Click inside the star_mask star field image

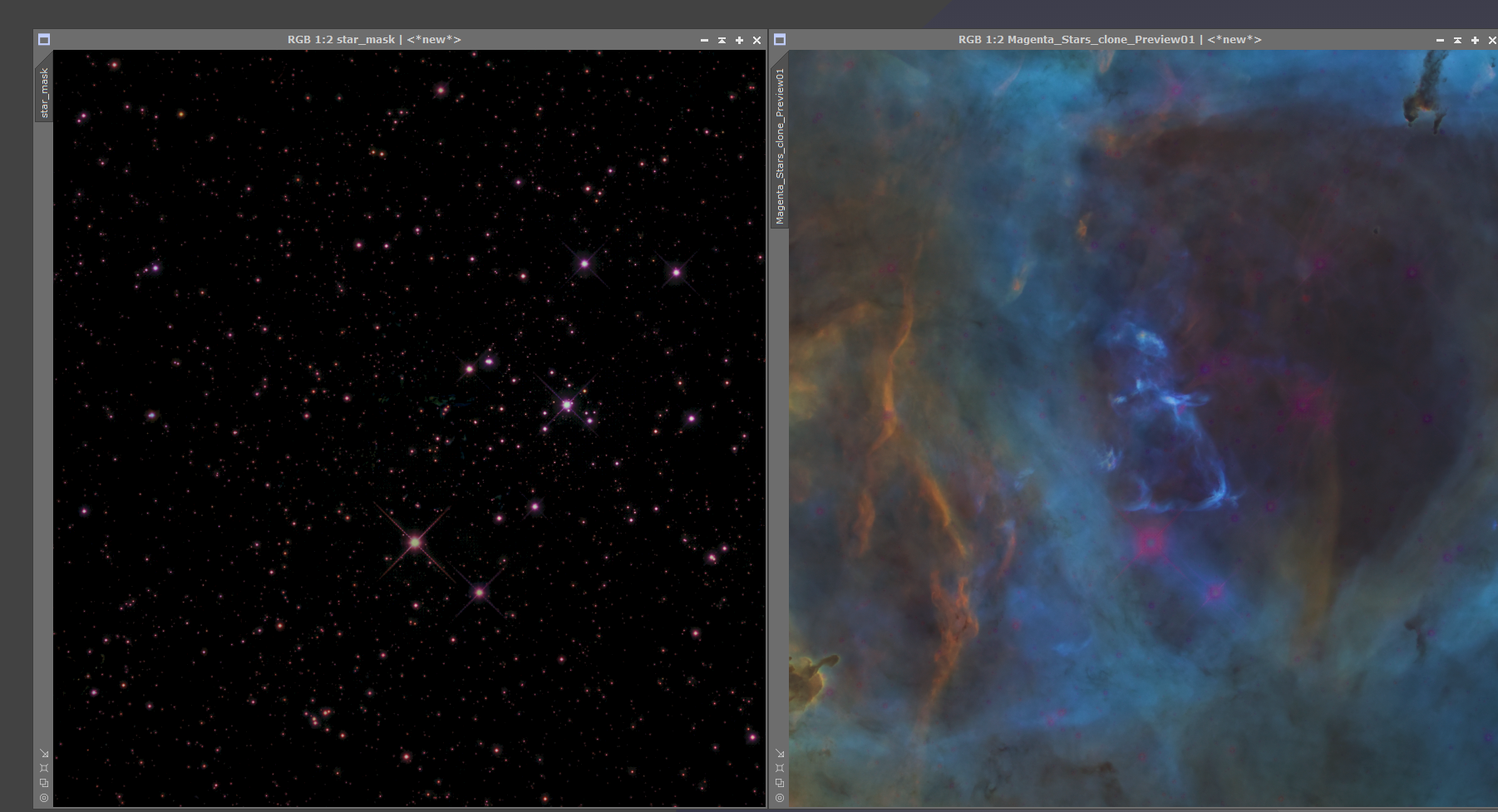pos(409,428)
